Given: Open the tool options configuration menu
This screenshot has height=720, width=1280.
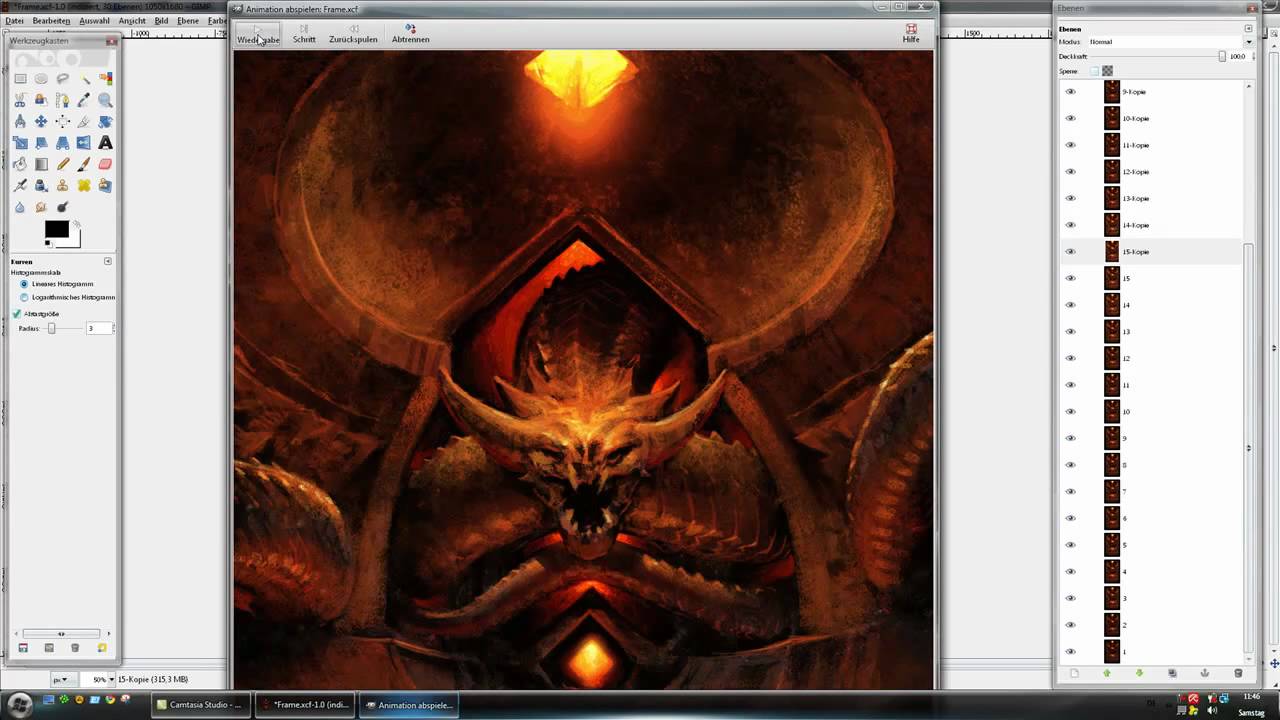Looking at the screenshot, I should click(x=108, y=261).
